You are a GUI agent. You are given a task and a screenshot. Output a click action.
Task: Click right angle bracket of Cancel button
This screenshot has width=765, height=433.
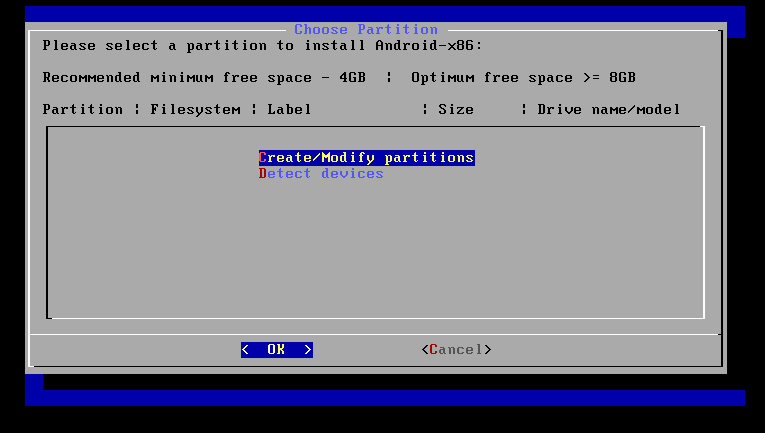(x=487, y=350)
